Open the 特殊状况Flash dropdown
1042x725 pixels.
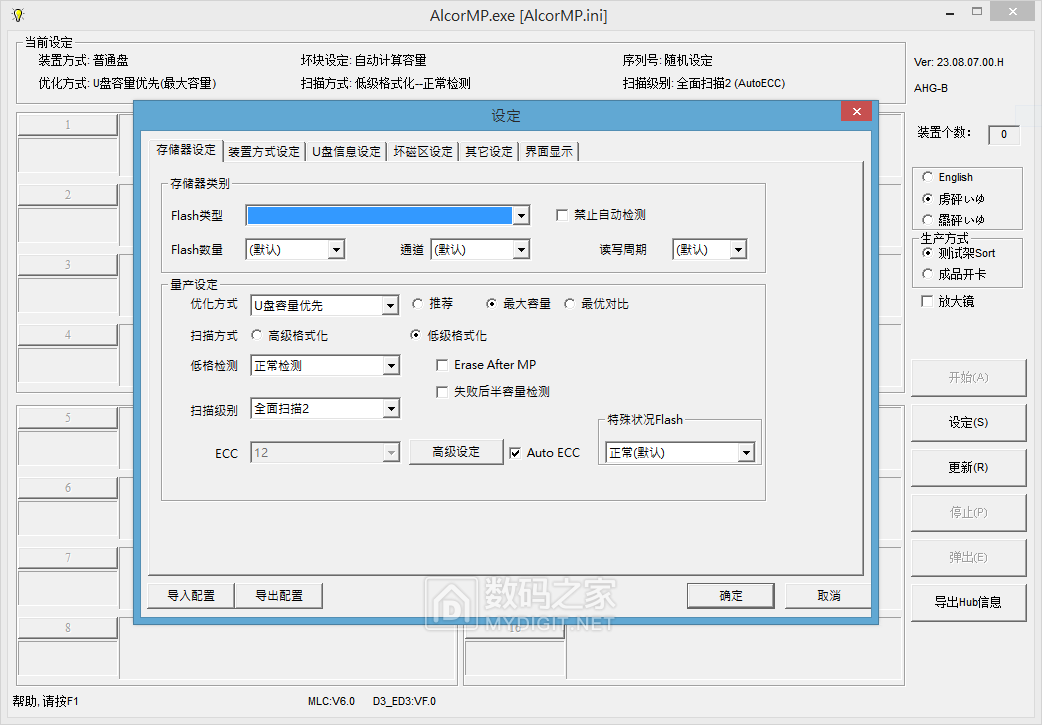pos(745,453)
